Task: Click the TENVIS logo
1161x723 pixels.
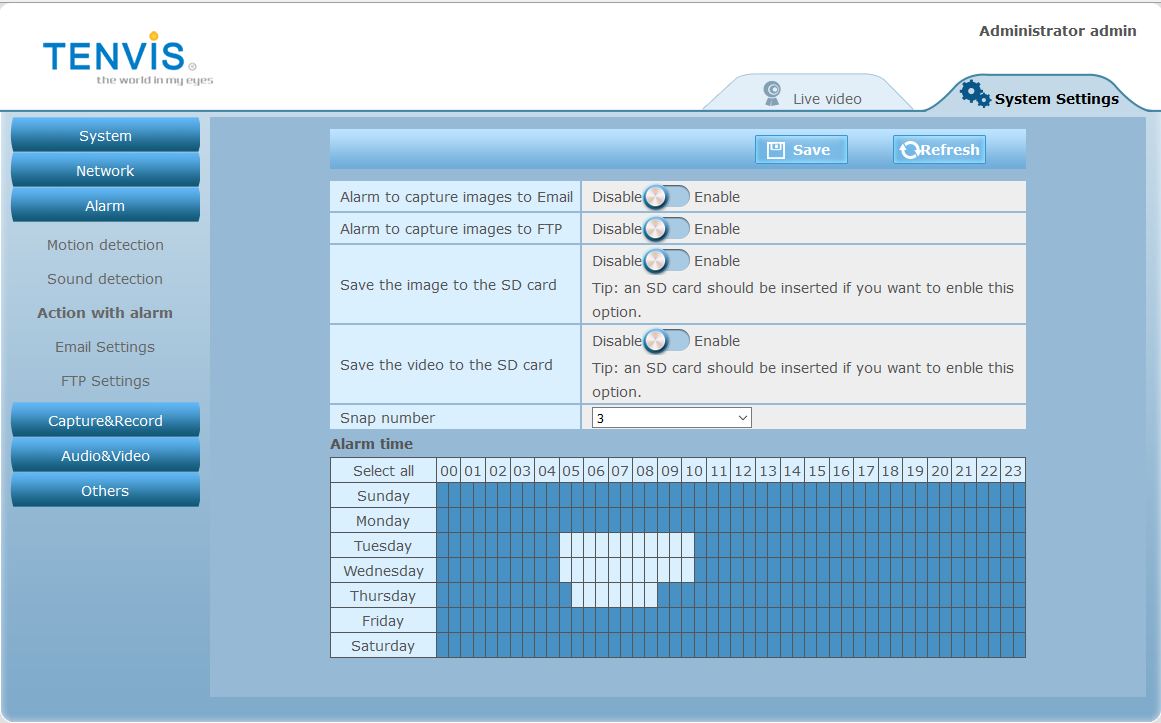Action: (x=115, y=58)
